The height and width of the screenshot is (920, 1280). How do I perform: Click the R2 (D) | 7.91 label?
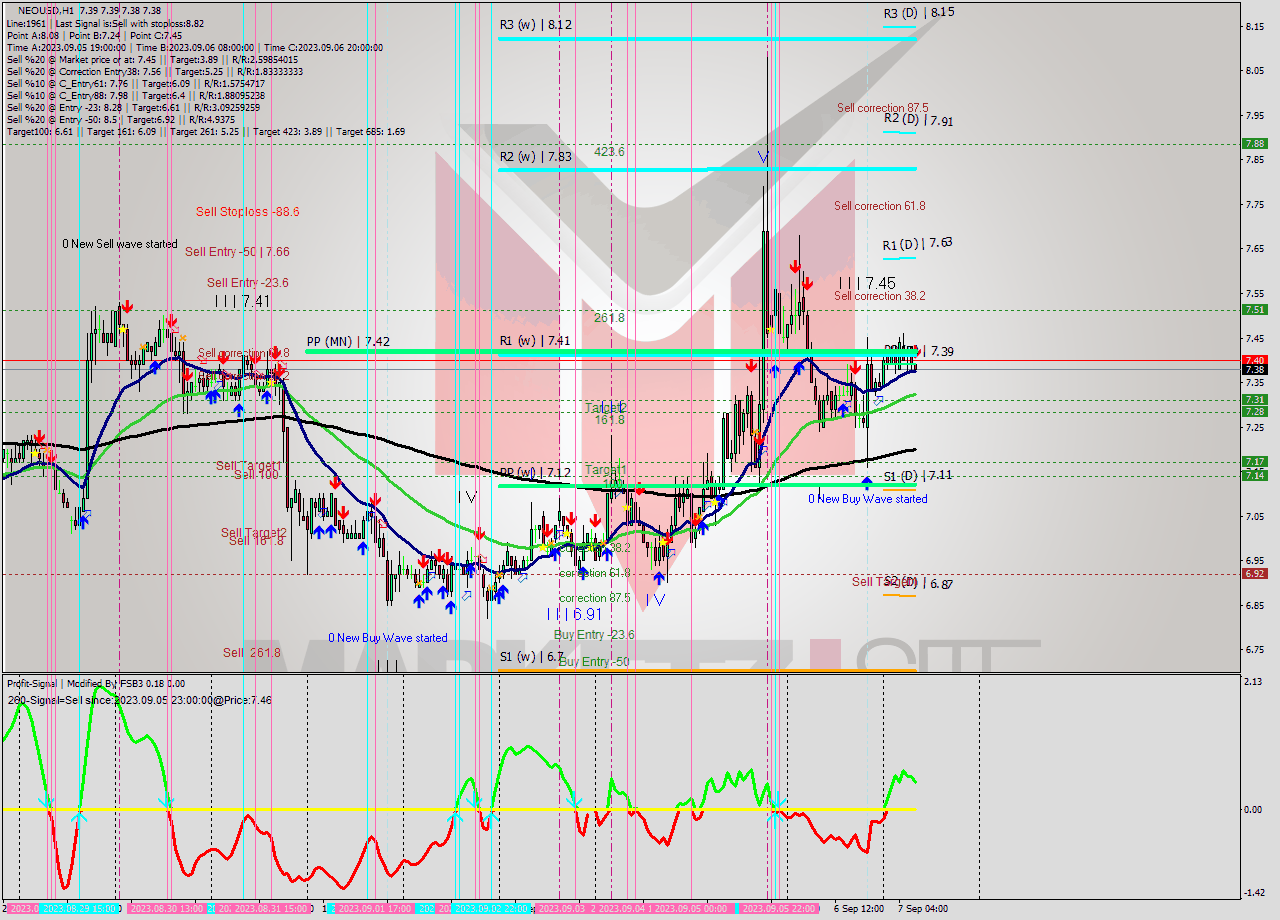tap(918, 120)
